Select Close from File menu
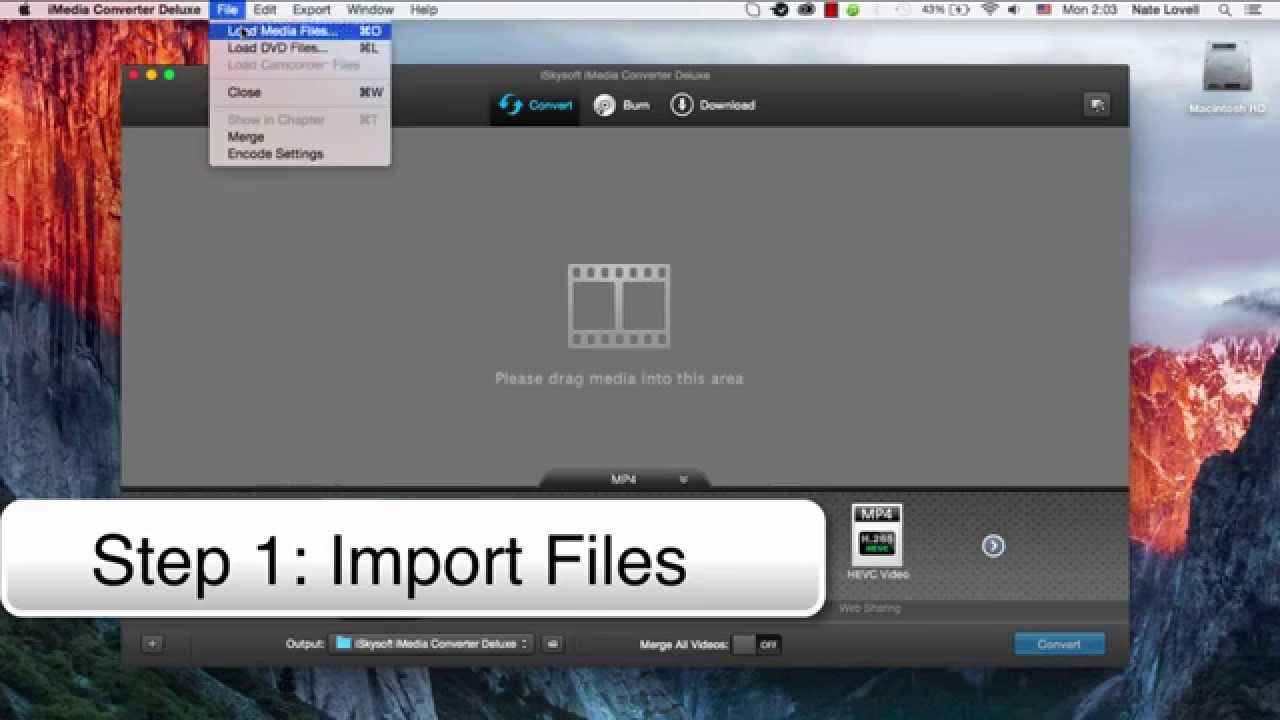1280x720 pixels. [x=300, y=92]
